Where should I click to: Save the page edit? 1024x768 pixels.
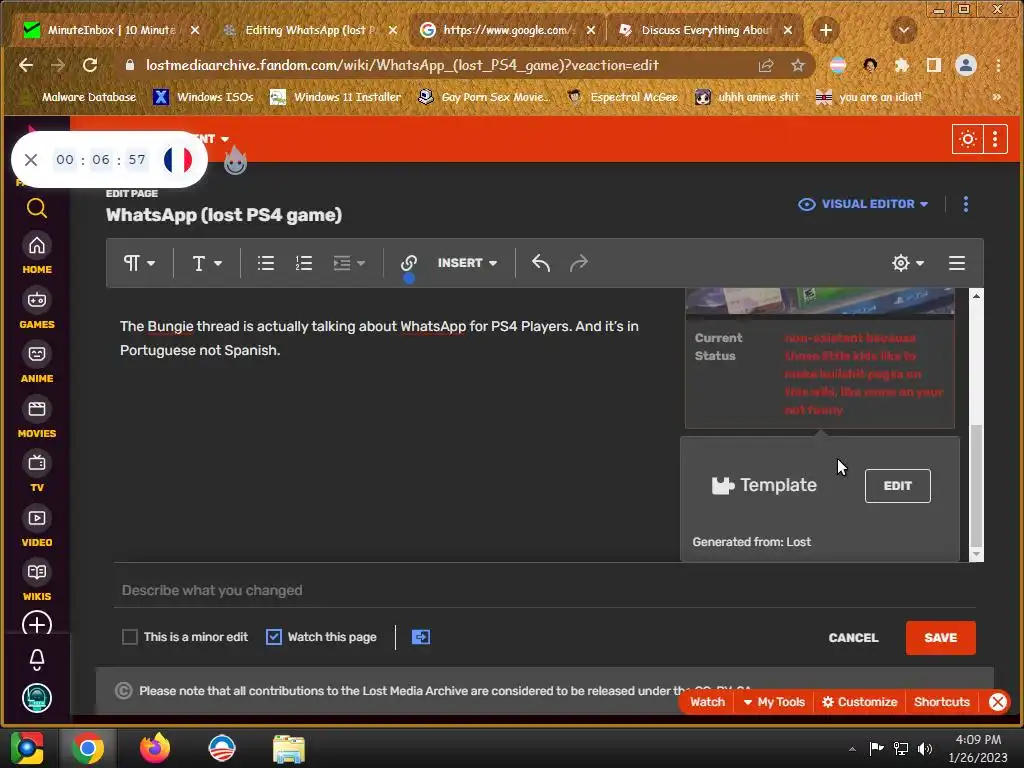(x=940, y=638)
